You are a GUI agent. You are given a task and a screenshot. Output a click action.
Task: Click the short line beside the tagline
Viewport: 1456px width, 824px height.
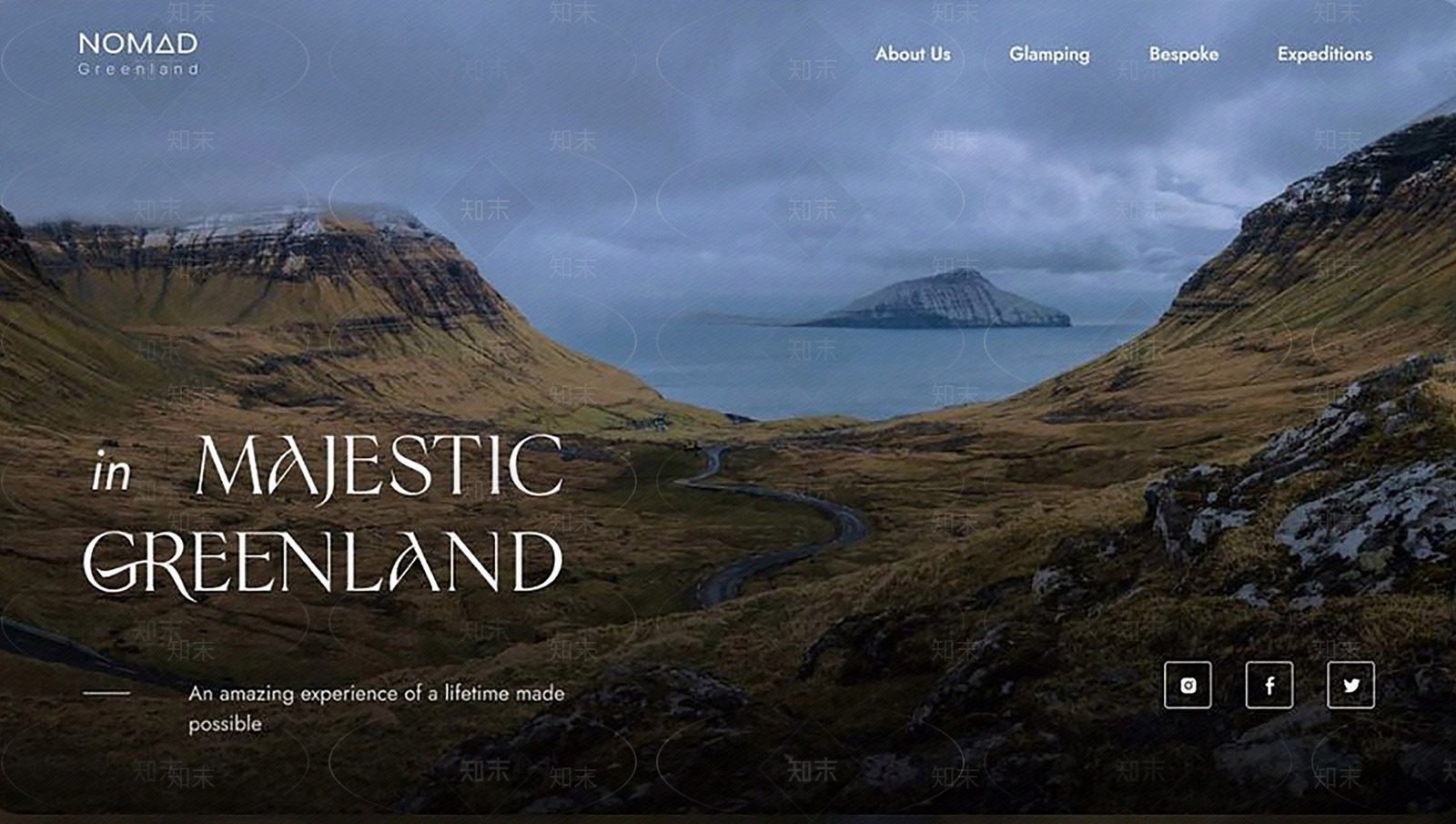tap(106, 693)
